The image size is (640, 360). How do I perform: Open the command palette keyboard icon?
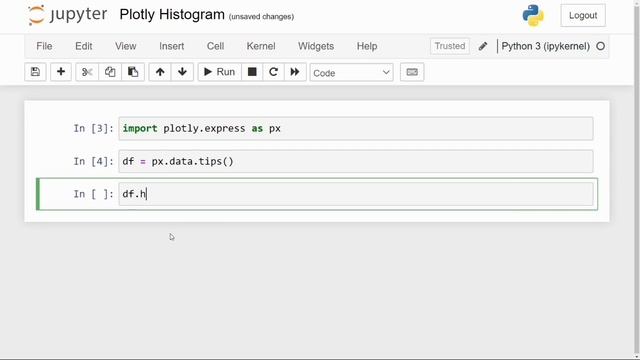[412, 72]
